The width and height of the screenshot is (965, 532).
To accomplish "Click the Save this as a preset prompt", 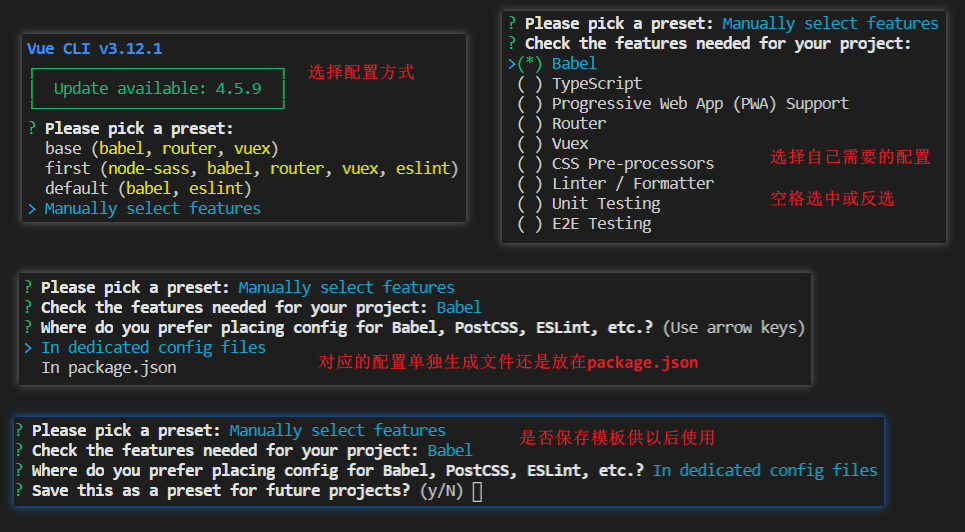I will pyautogui.click(x=220, y=491).
